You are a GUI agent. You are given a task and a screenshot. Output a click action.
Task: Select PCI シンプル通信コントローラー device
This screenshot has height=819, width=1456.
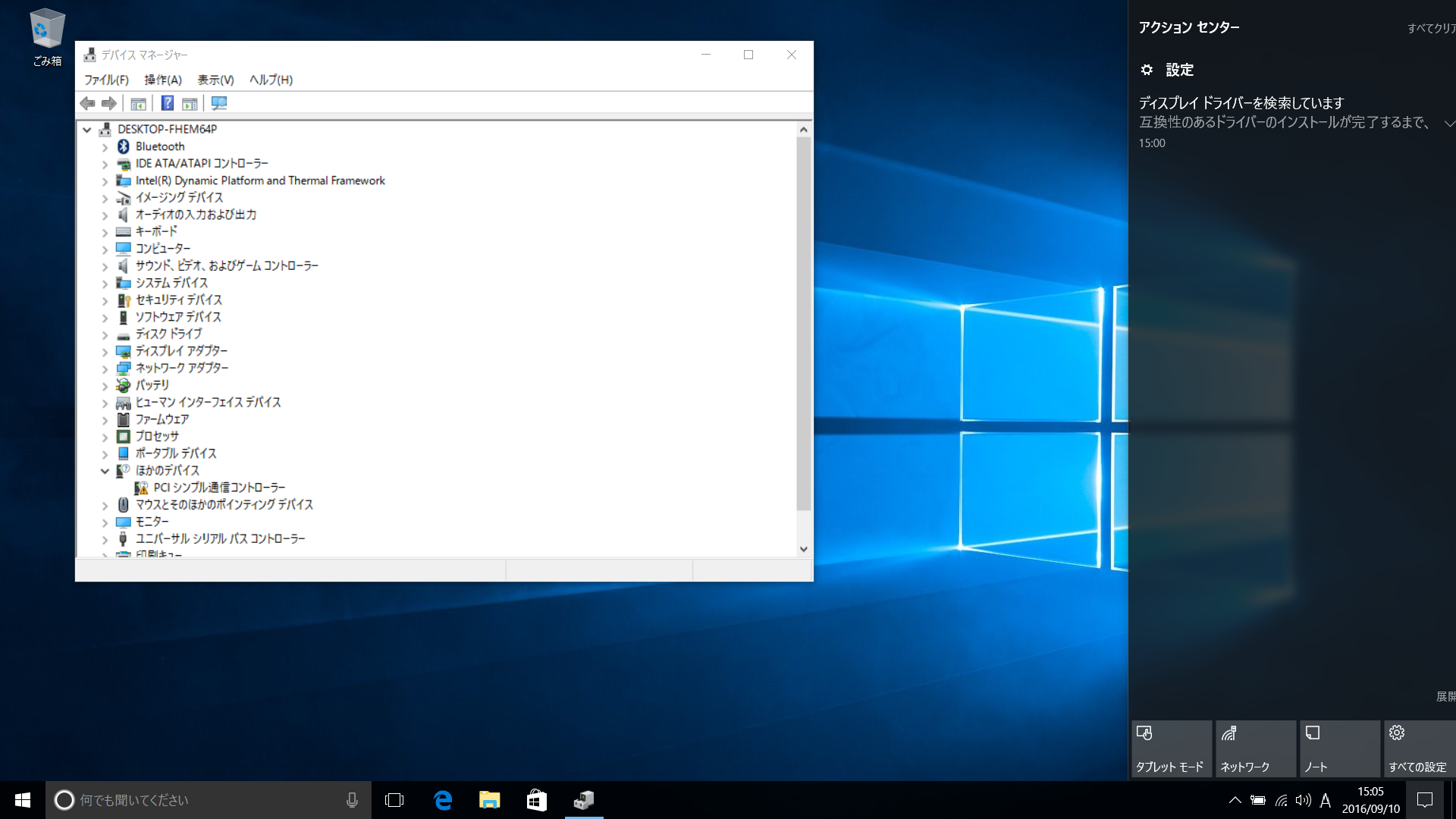pyautogui.click(x=218, y=488)
